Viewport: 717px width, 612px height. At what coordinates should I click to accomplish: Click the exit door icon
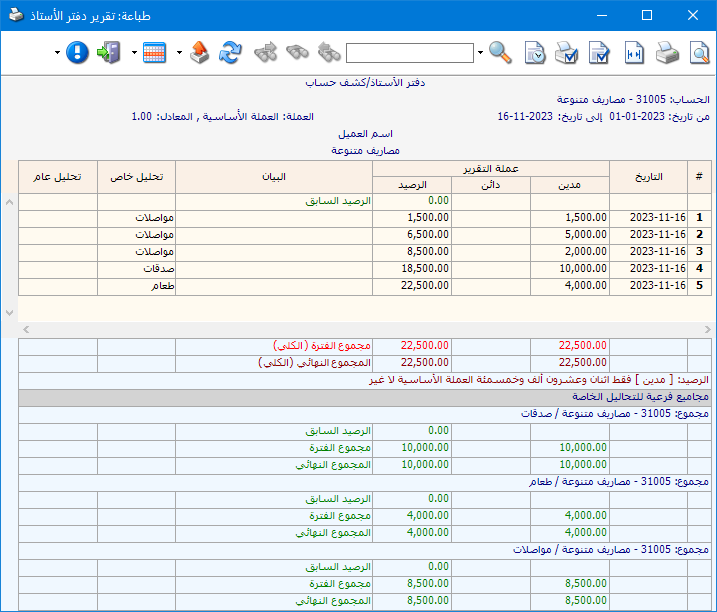pos(109,53)
